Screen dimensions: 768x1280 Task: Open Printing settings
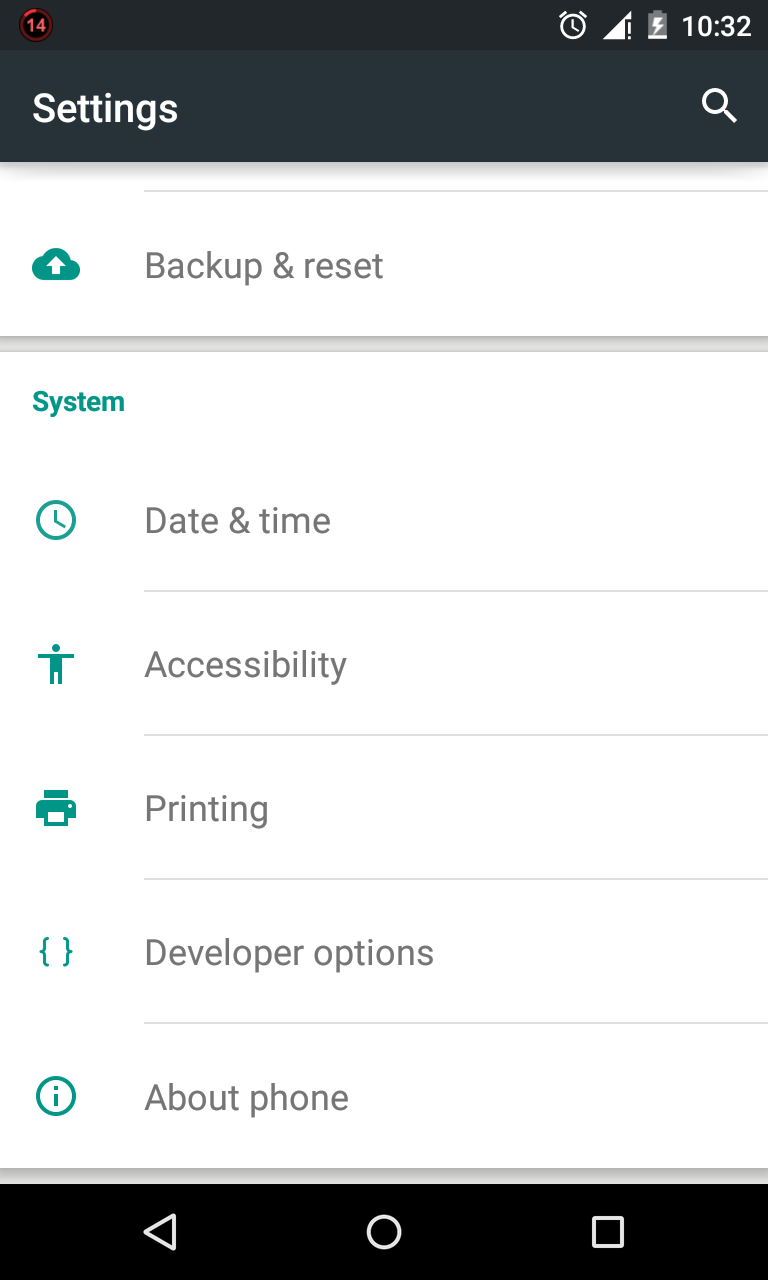384,808
